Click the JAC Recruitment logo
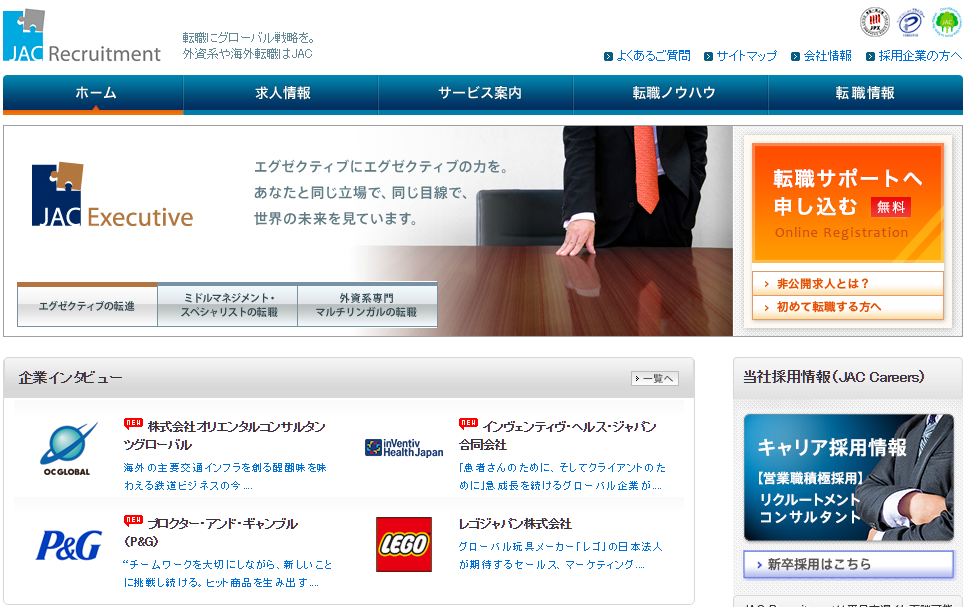 tap(82, 36)
